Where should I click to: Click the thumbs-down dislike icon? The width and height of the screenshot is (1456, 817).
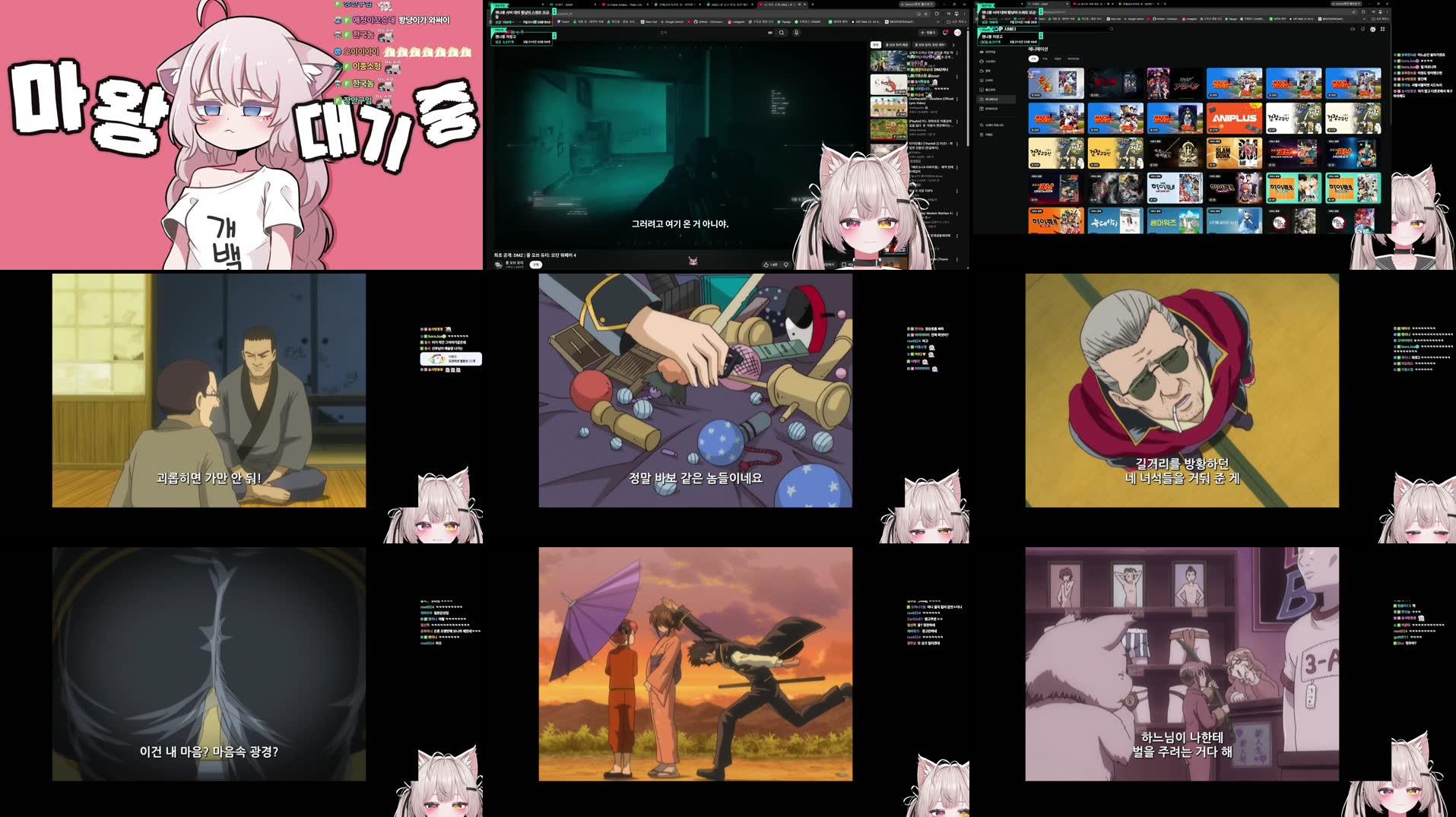point(786,264)
